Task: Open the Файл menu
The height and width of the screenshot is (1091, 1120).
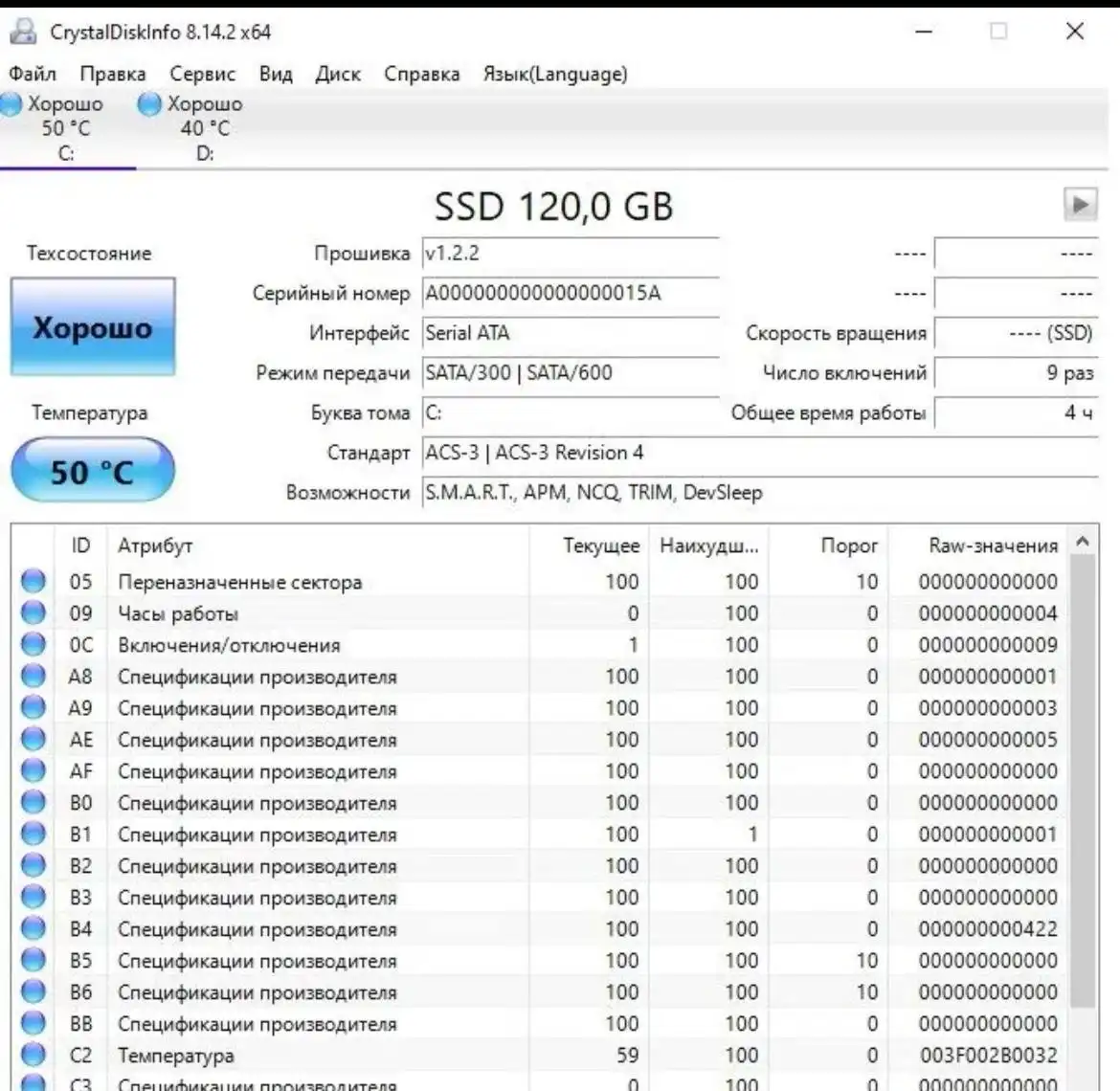Action: pyautogui.click(x=33, y=74)
